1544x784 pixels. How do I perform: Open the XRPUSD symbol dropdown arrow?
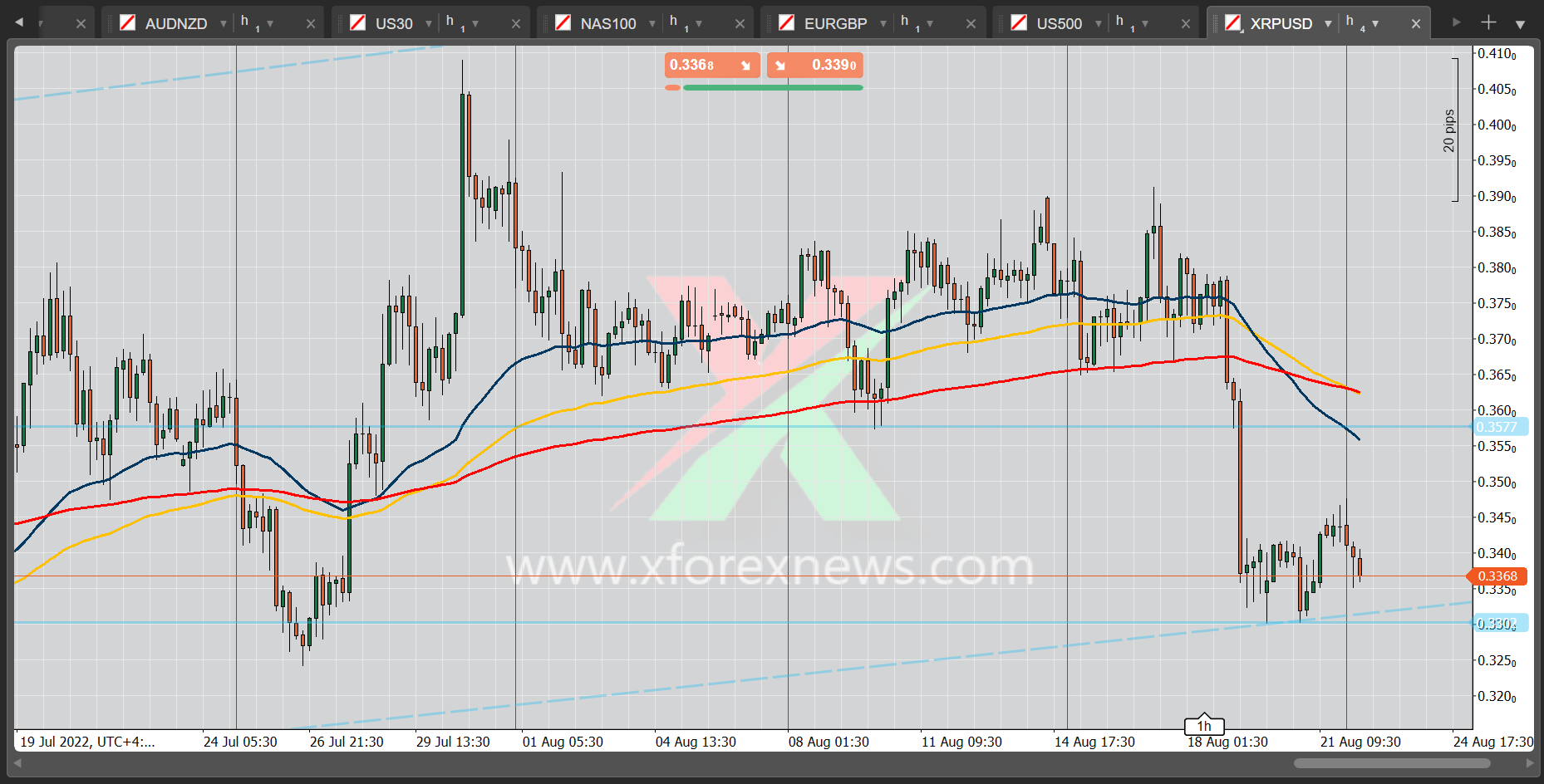pos(1329,23)
